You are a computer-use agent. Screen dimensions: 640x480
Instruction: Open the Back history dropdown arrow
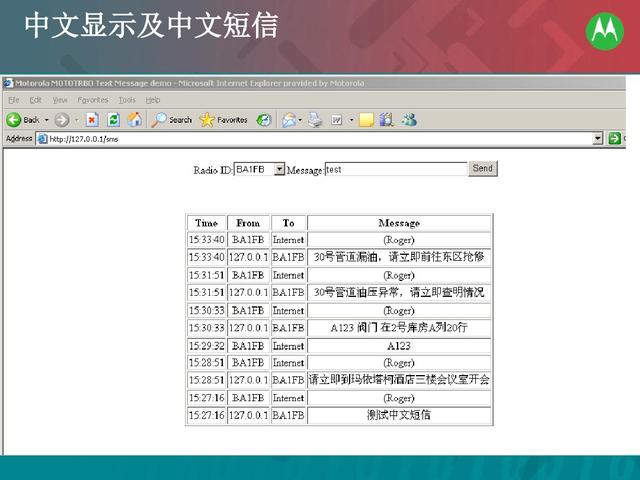(47, 120)
